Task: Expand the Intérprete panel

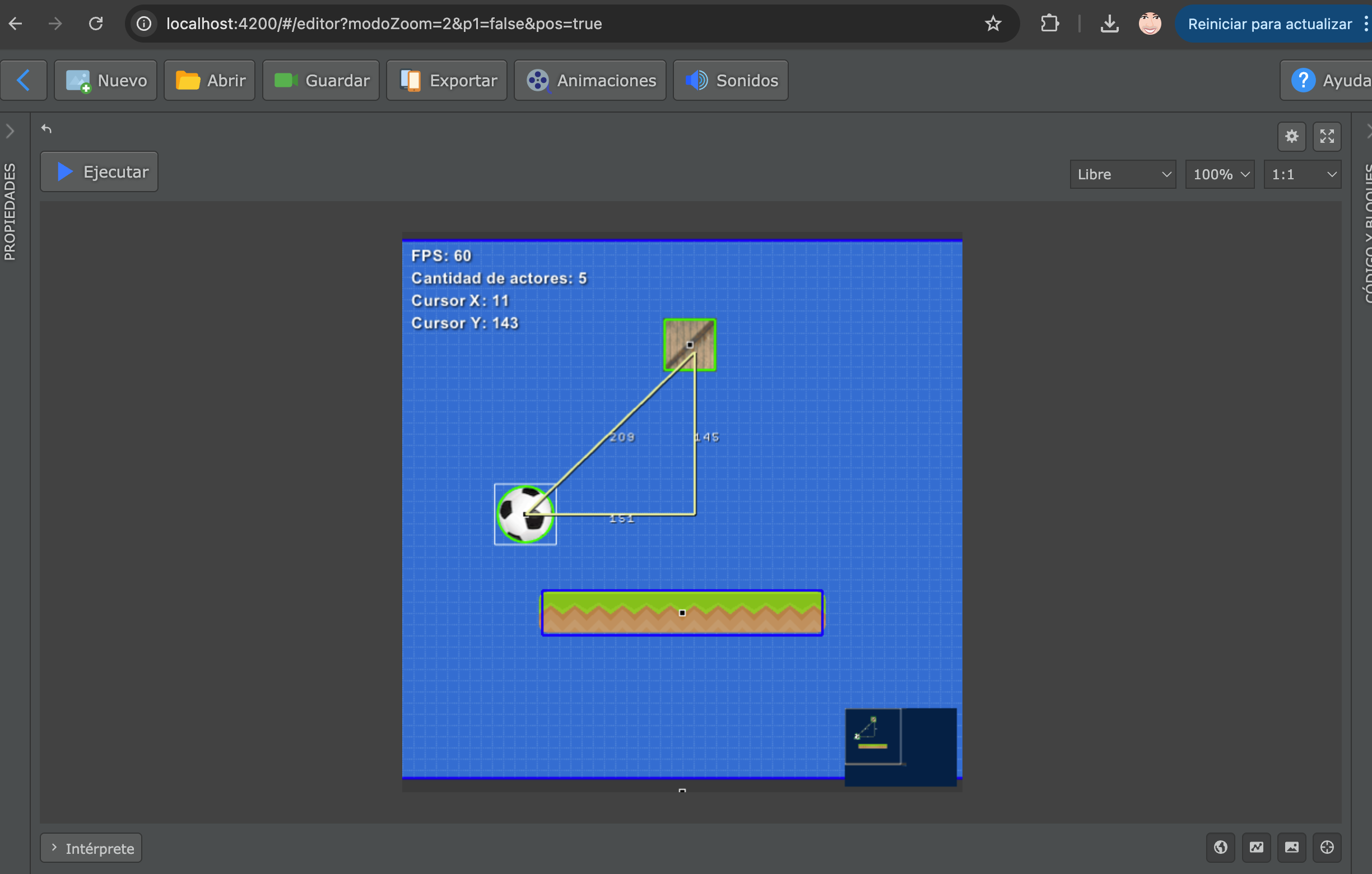Action: point(91,848)
